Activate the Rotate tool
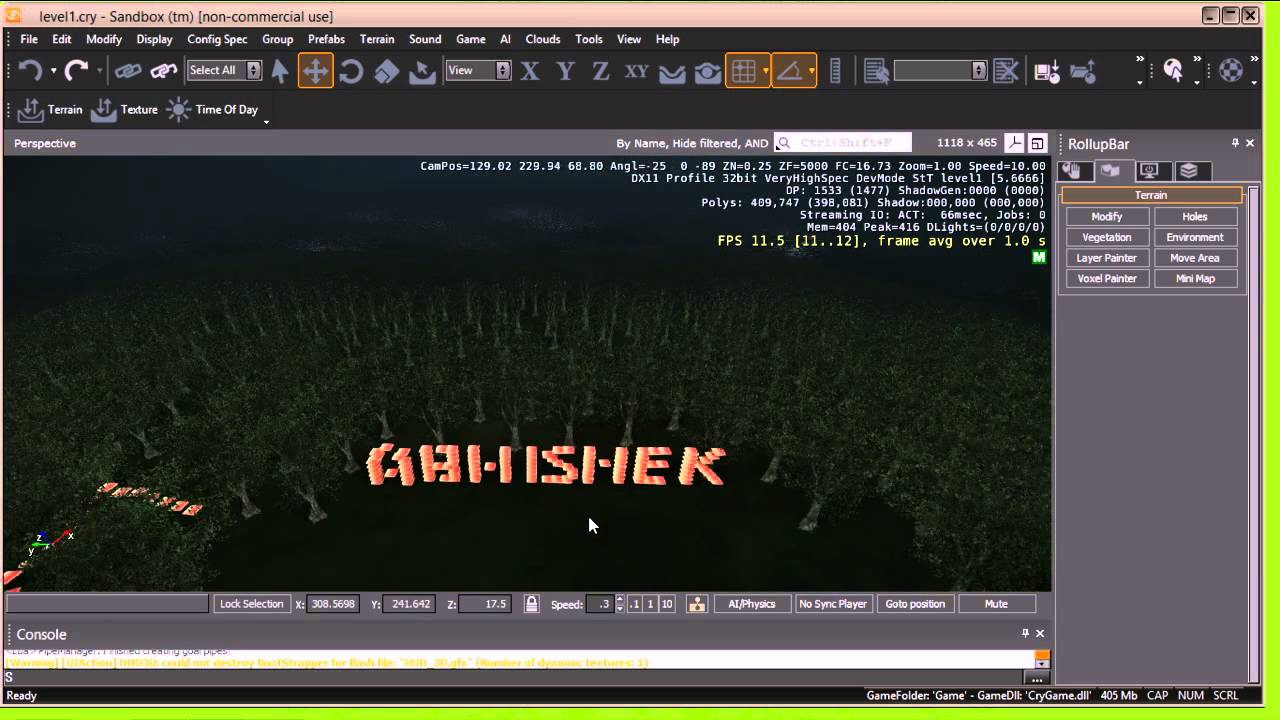 pyautogui.click(x=351, y=70)
